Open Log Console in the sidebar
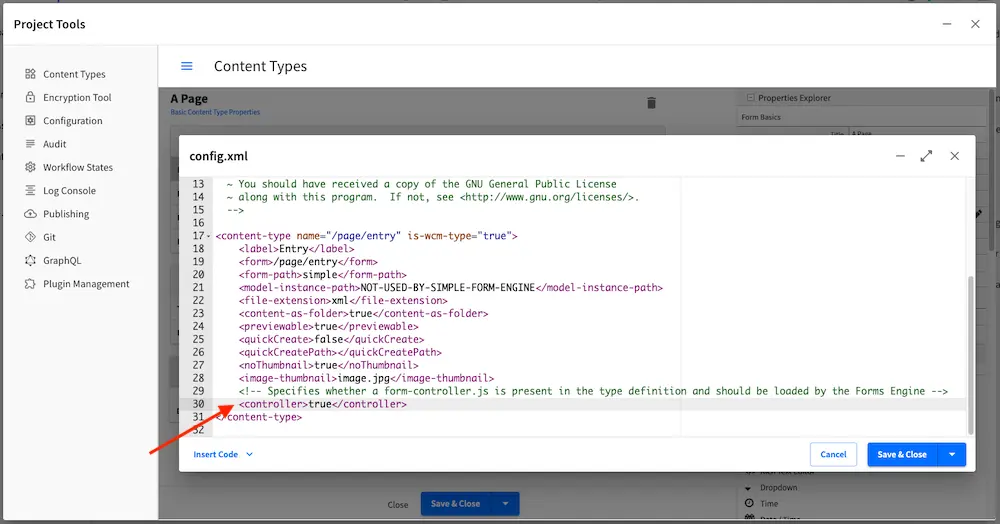This screenshot has width=1000, height=524. 69,191
